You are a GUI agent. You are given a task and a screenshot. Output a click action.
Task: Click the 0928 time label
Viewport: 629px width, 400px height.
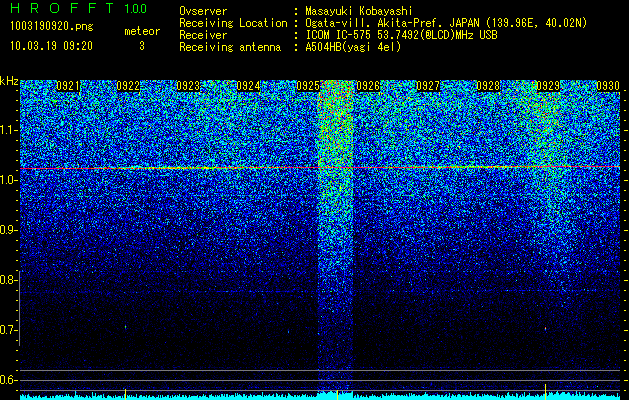[488, 86]
